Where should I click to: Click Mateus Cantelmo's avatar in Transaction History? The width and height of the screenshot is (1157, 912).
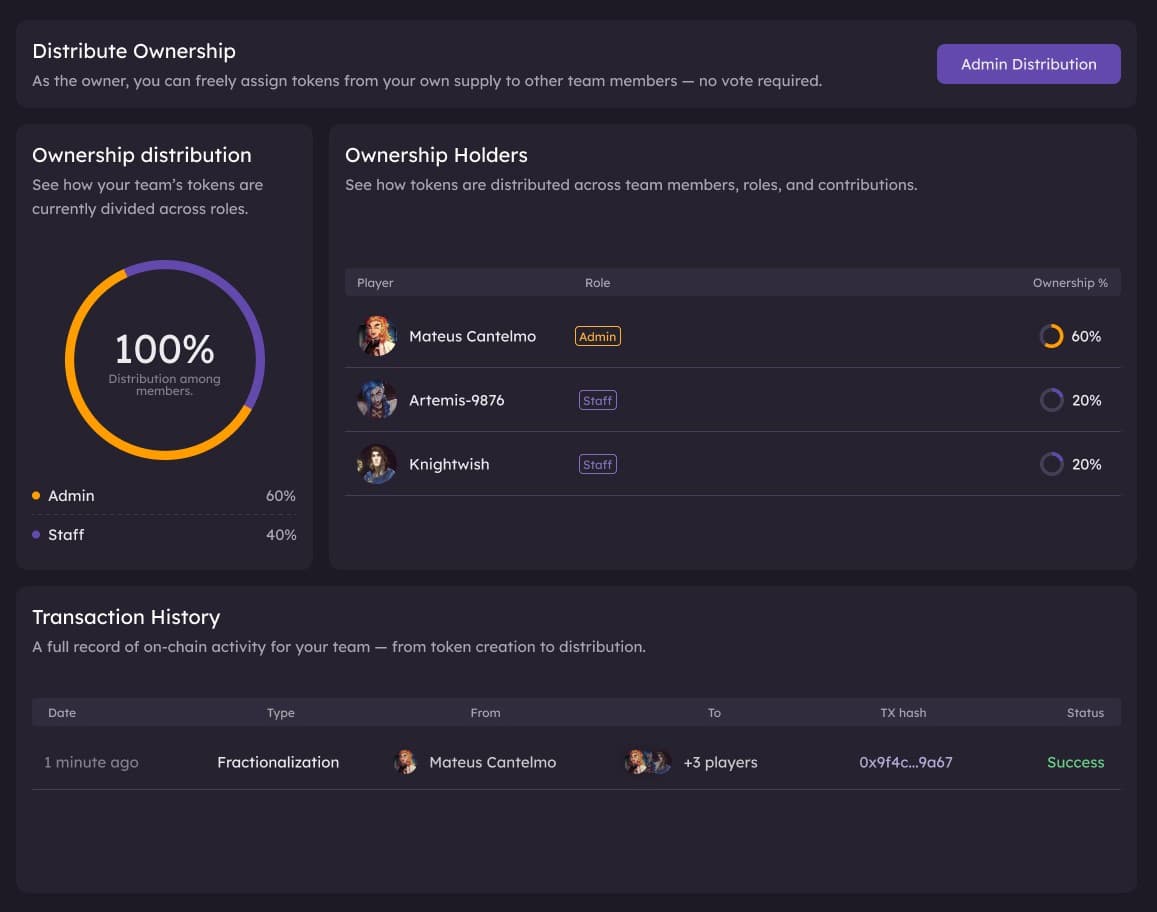coord(404,762)
